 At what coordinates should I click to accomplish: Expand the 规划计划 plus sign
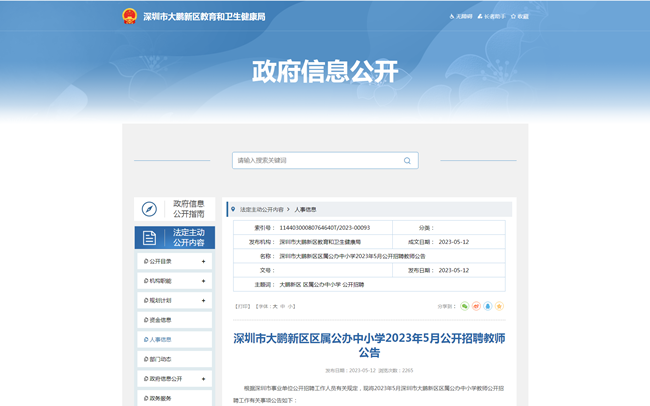(x=204, y=300)
